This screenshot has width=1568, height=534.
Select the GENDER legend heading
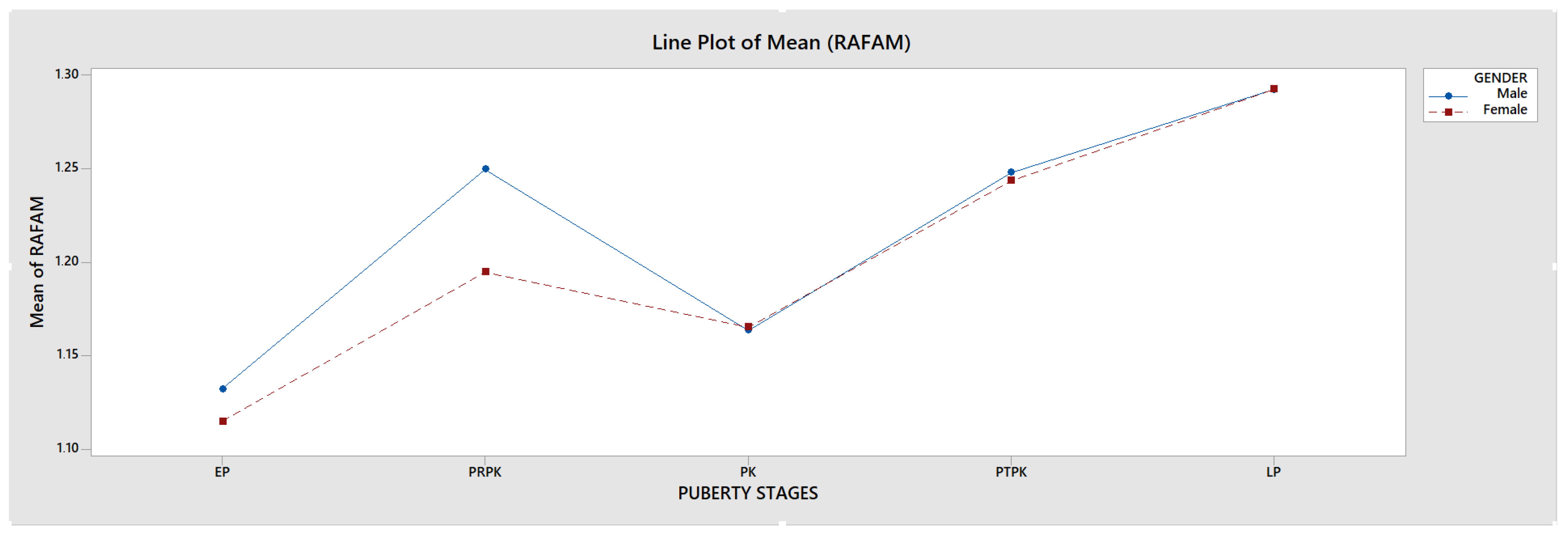pyautogui.click(x=1500, y=78)
